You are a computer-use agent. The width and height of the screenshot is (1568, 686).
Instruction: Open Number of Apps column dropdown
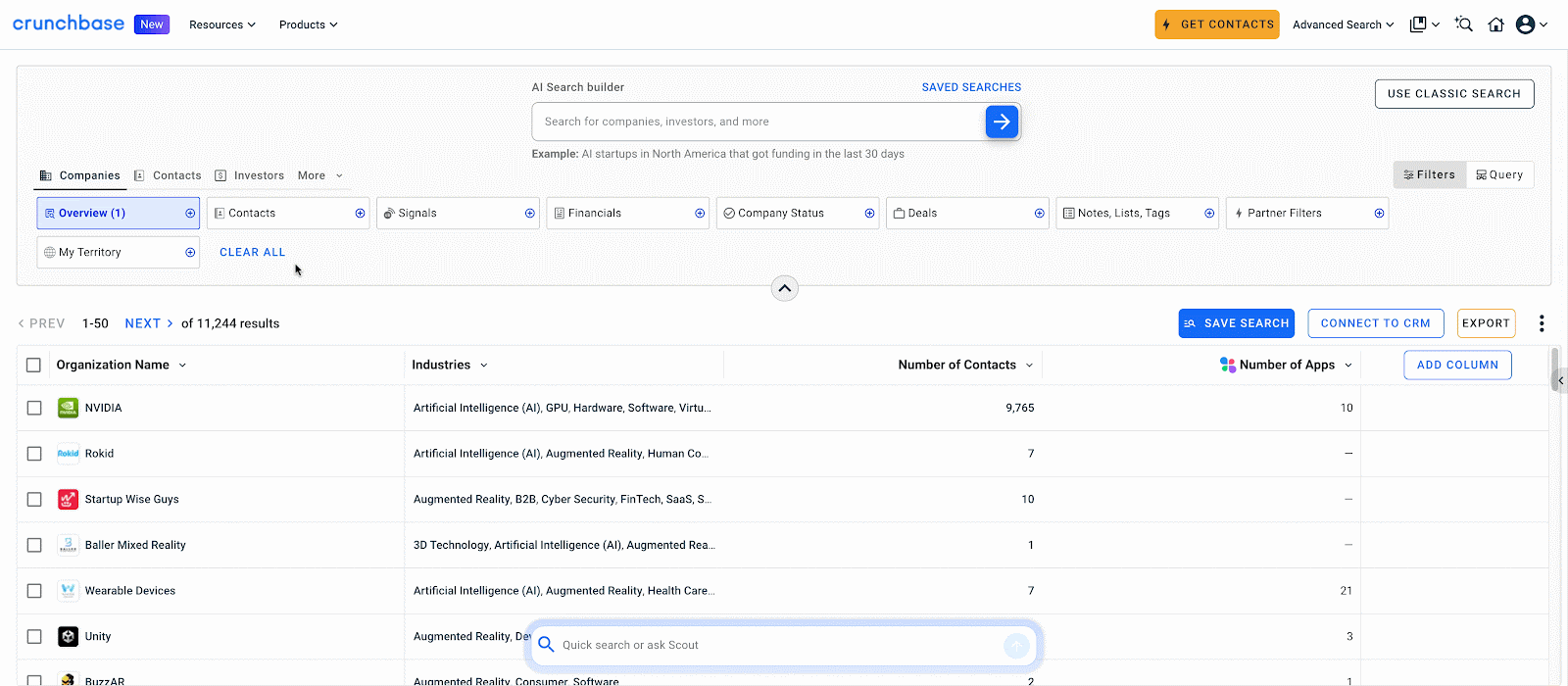(x=1348, y=365)
